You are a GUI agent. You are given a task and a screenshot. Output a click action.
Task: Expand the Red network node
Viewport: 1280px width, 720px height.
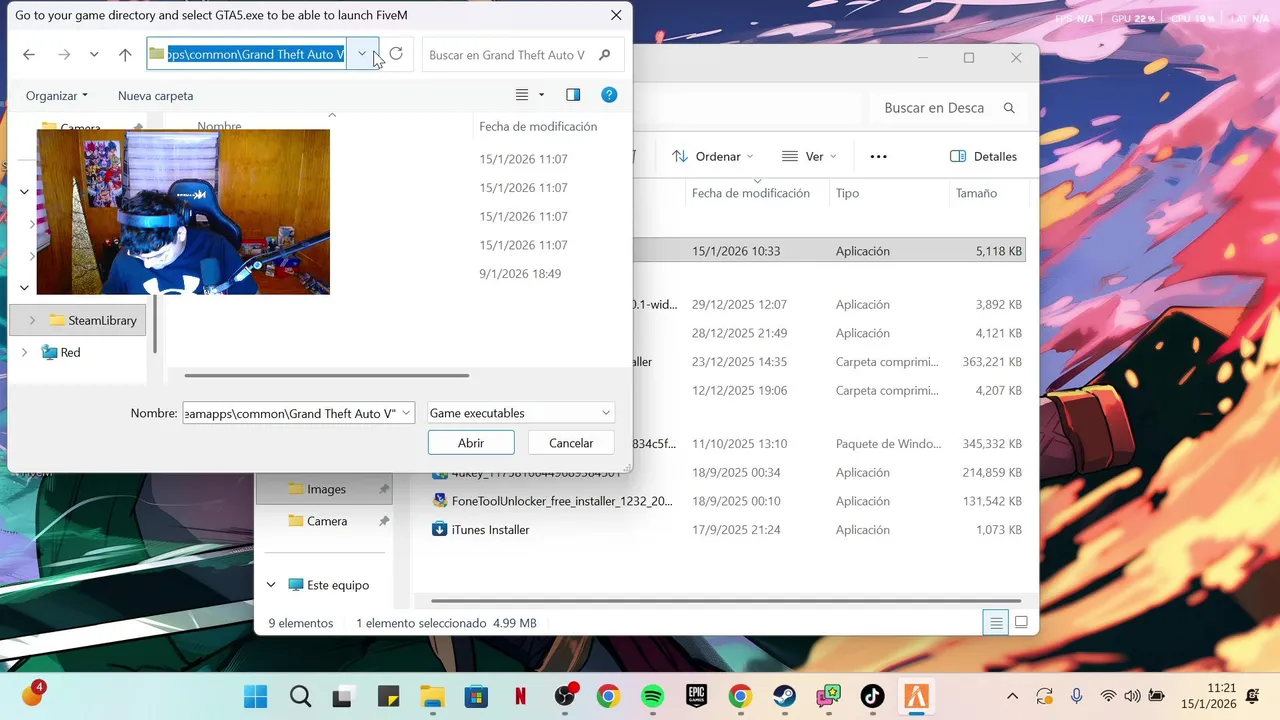click(24, 353)
